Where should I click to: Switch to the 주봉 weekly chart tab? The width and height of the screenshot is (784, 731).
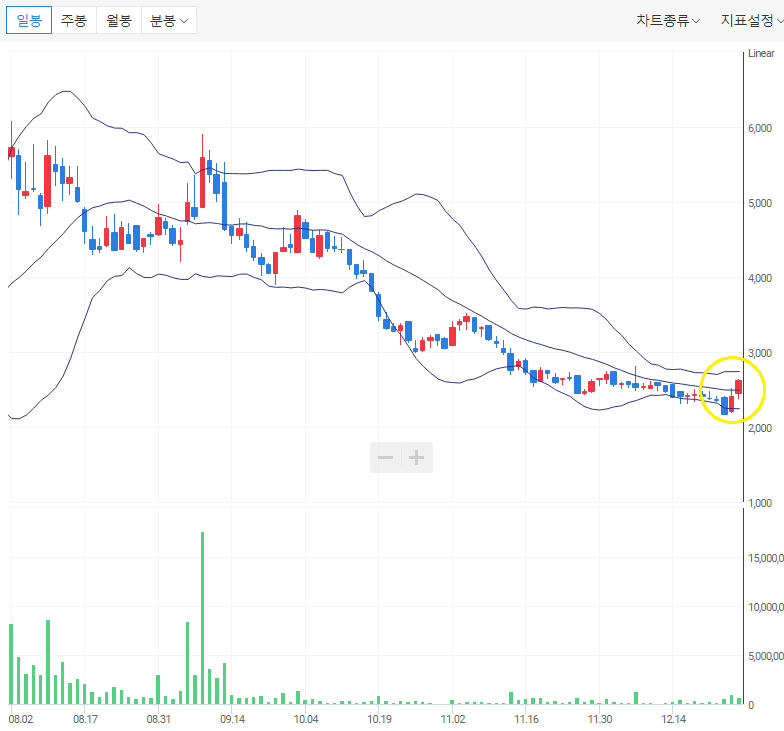(x=74, y=20)
